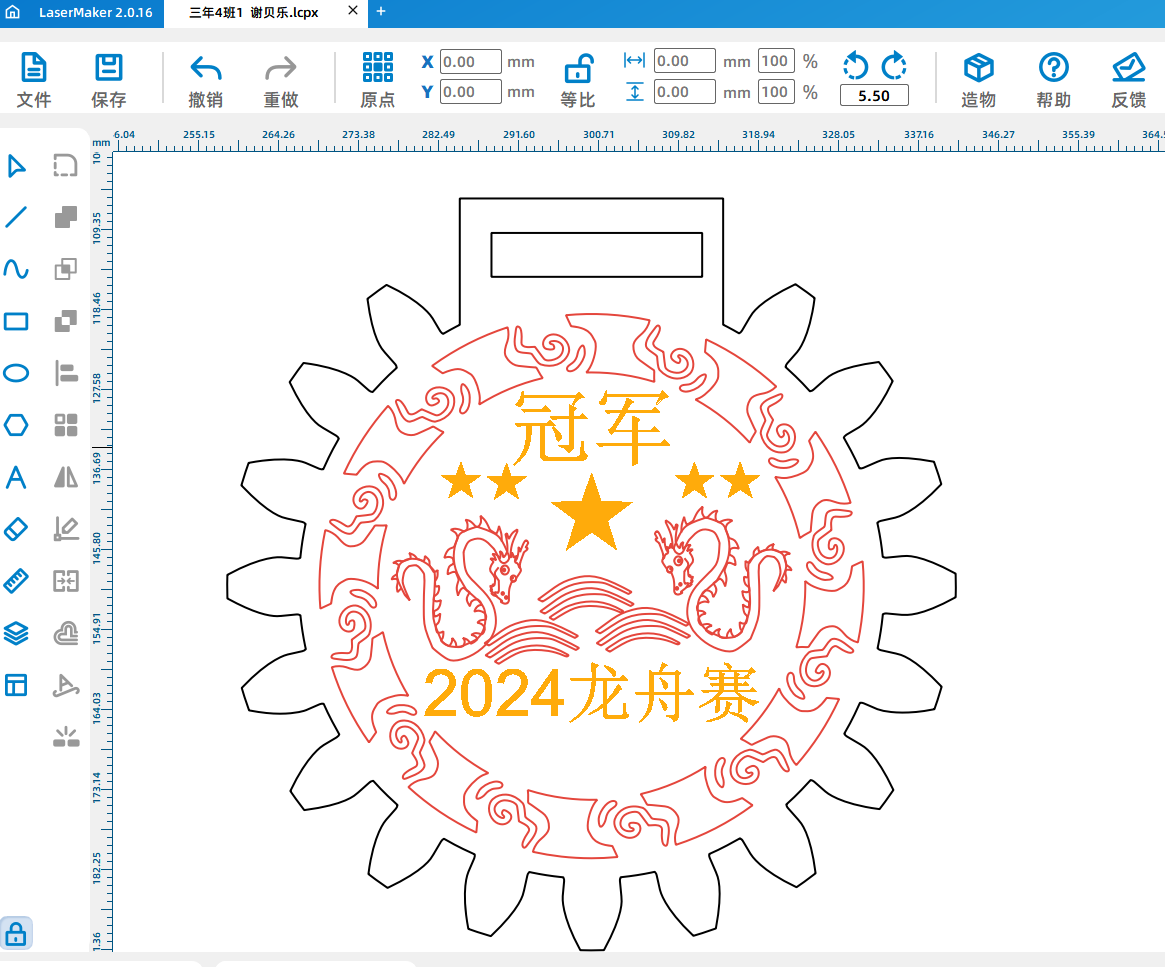1165x967 pixels.
Task: Select the Polygon drawing tool
Action: coord(16,425)
